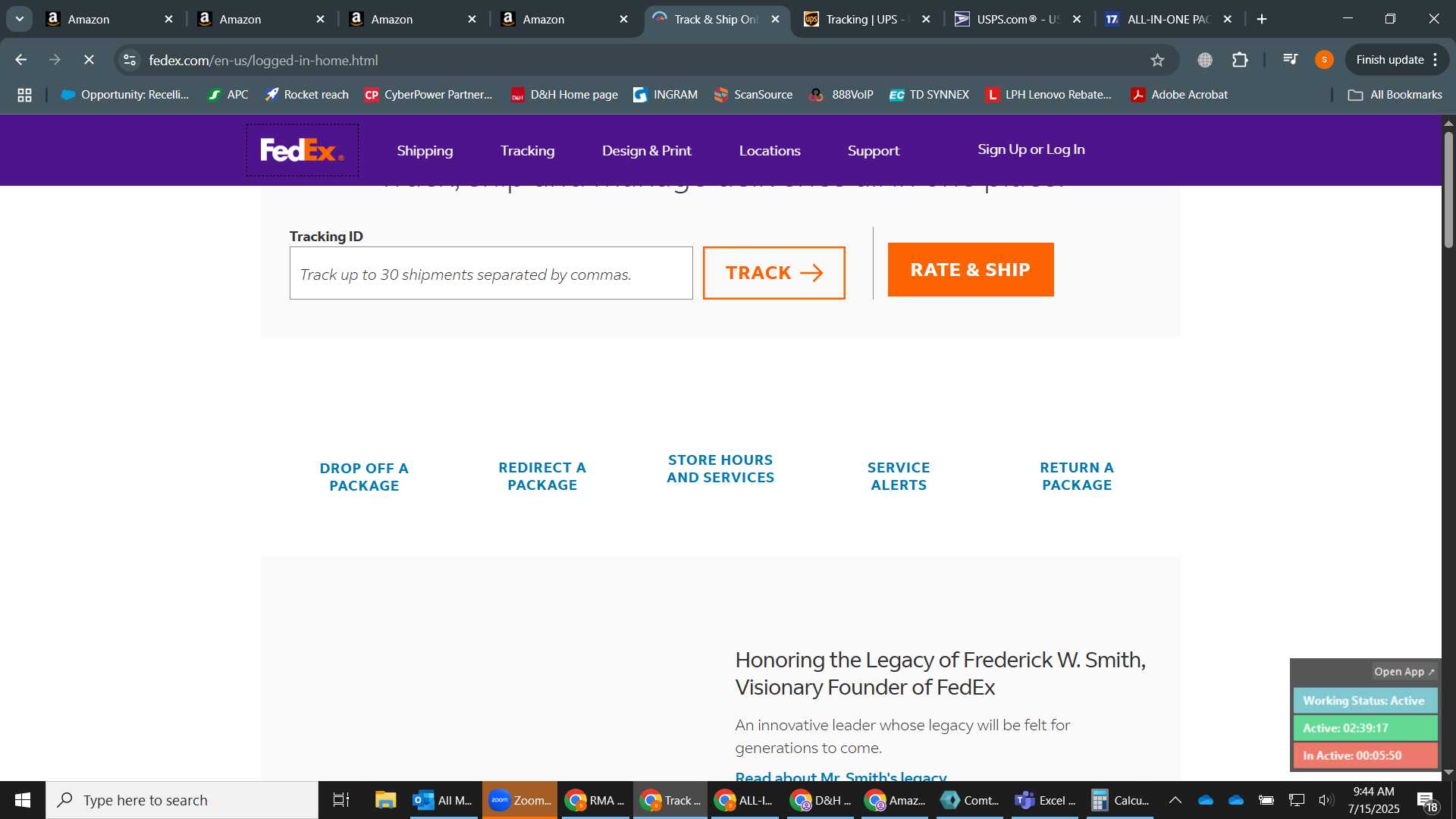Go back with the browser back arrow
Image resolution: width=1456 pixels, height=819 pixels.
(x=21, y=60)
